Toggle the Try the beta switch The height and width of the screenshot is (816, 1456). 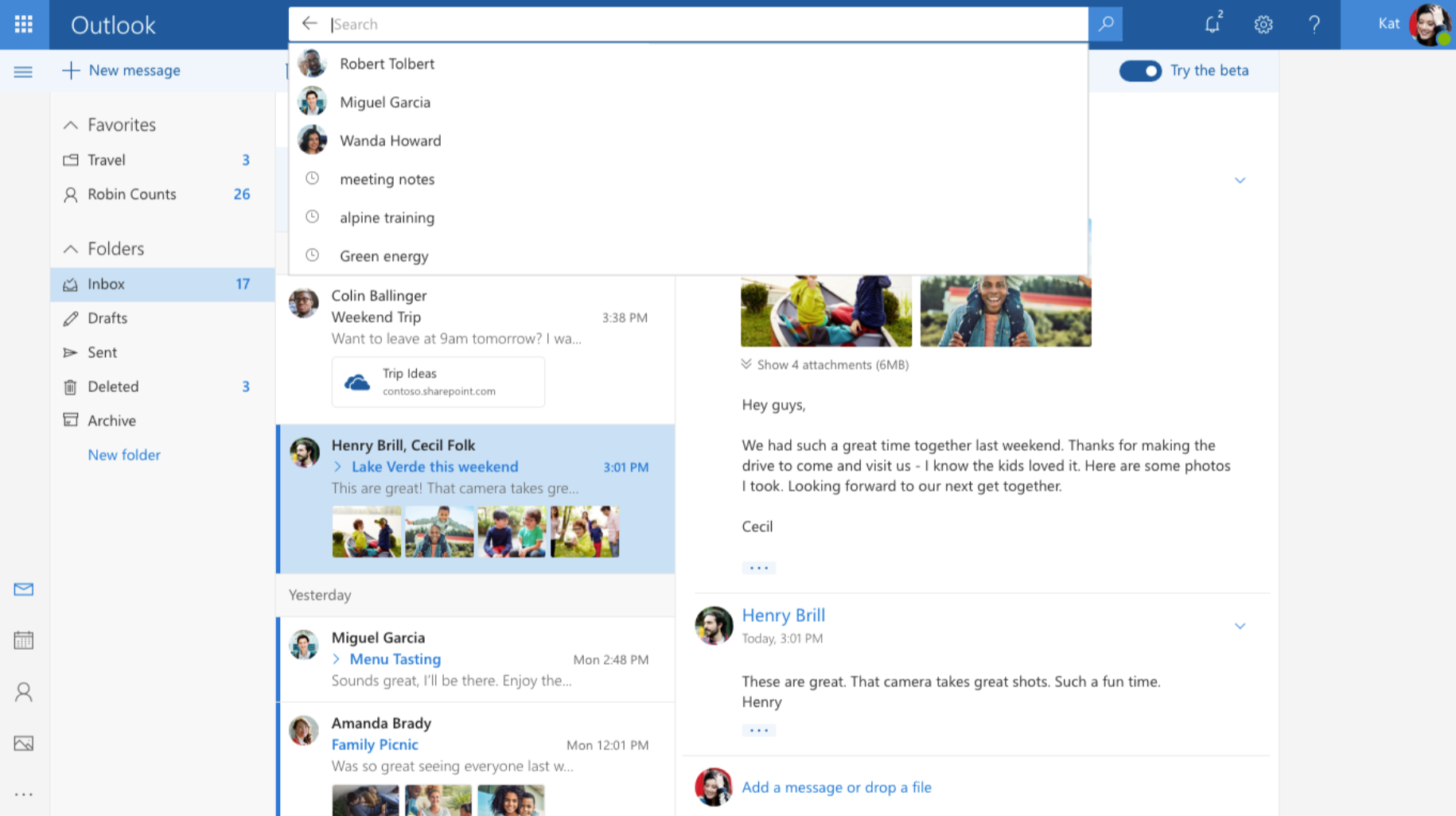1140,71
